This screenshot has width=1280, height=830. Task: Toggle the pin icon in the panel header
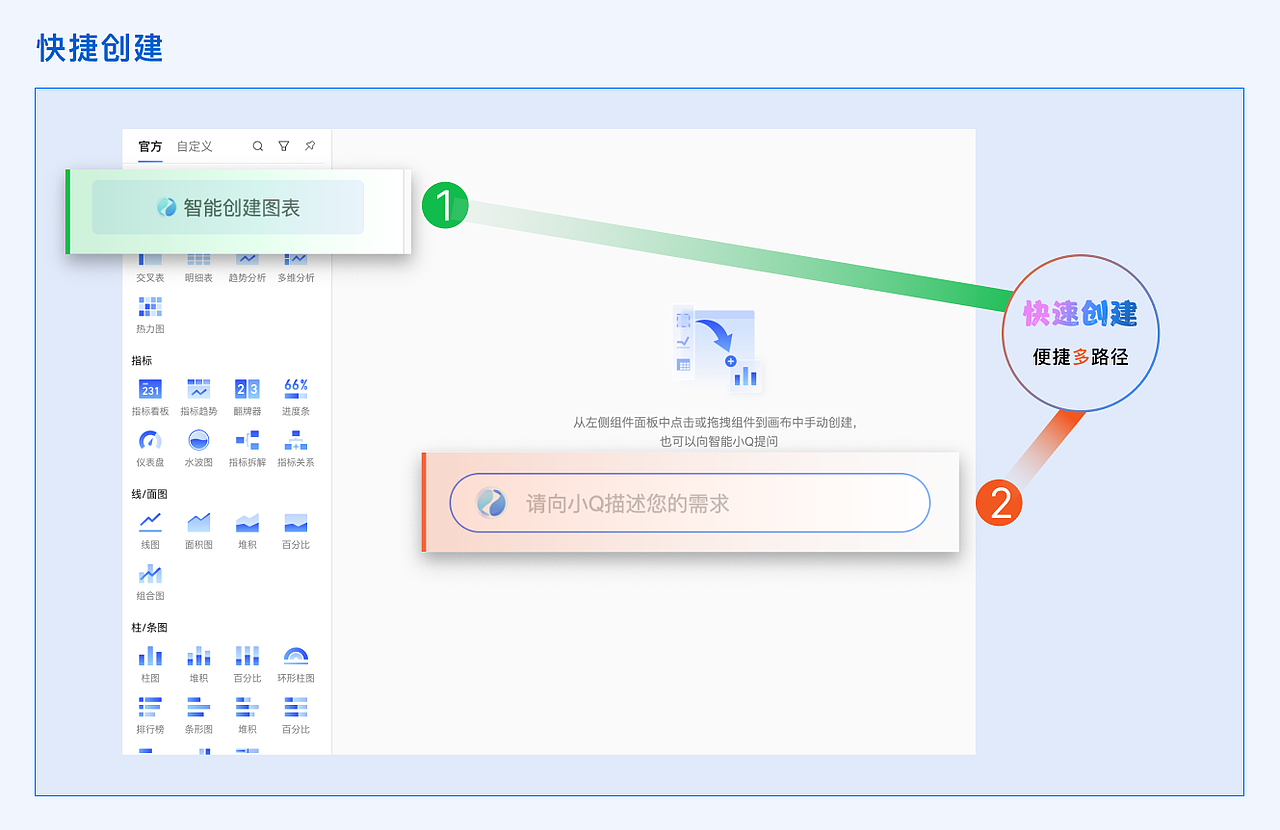310,145
